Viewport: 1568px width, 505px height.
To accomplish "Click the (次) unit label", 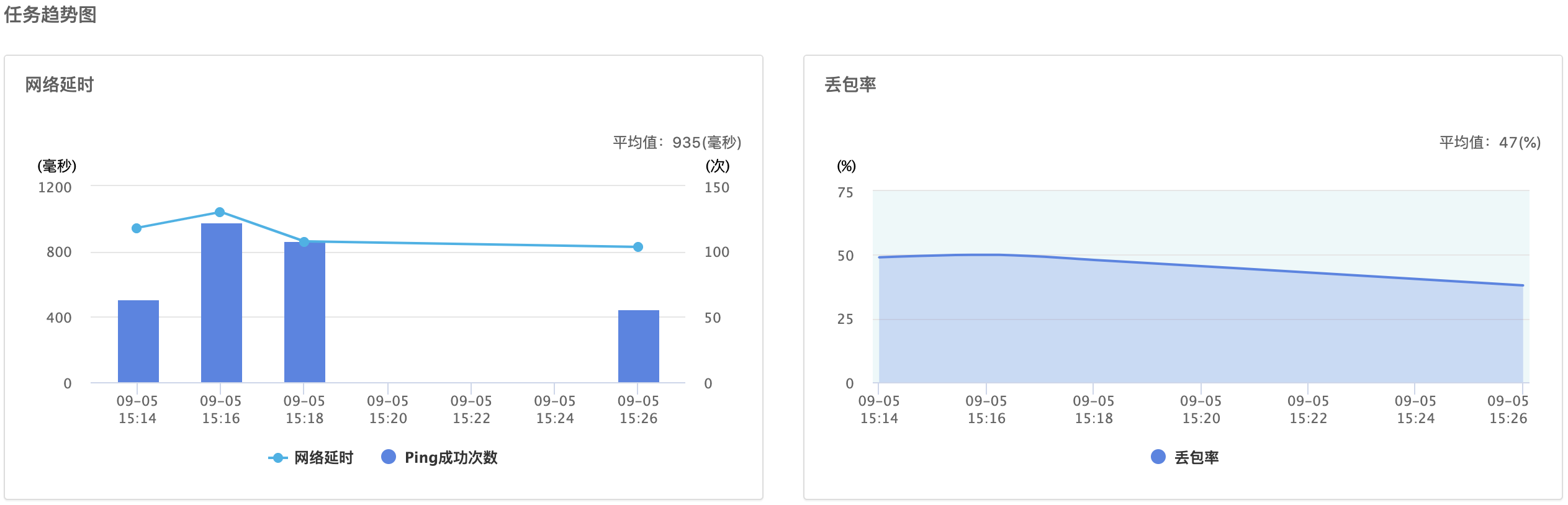I will [718, 166].
